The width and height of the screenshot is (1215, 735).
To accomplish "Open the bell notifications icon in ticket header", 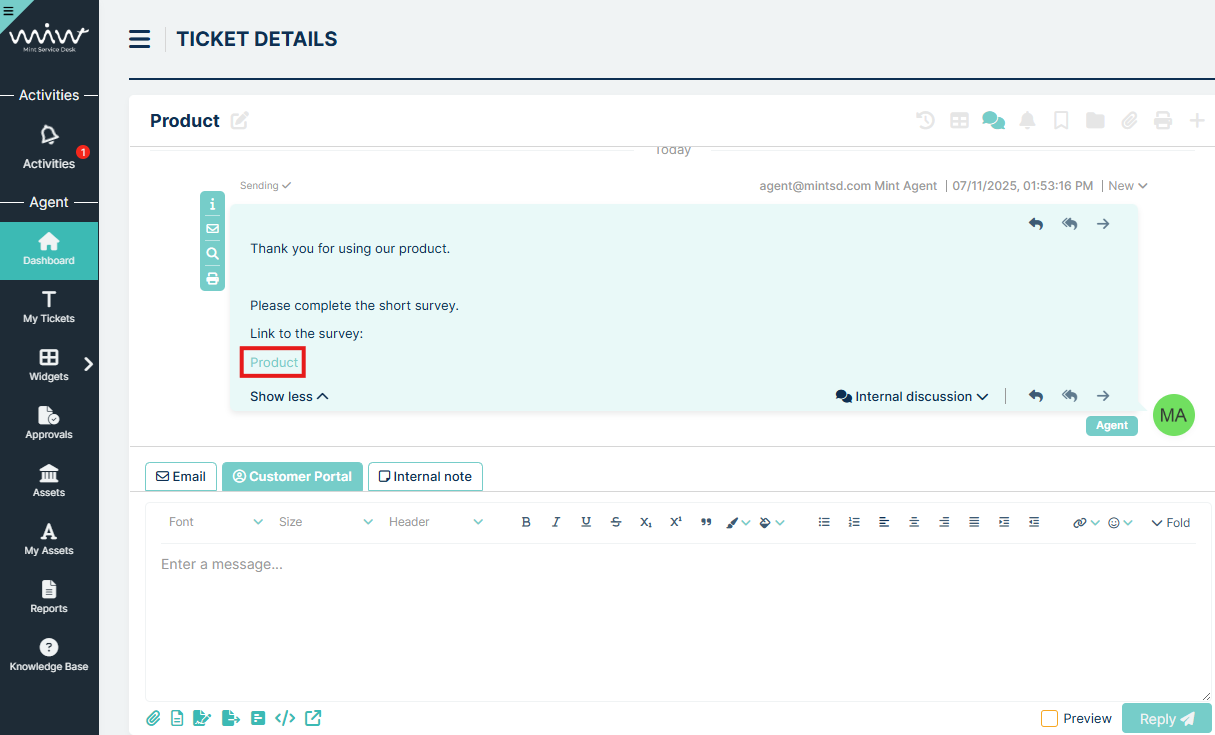I will pos(1027,121).
